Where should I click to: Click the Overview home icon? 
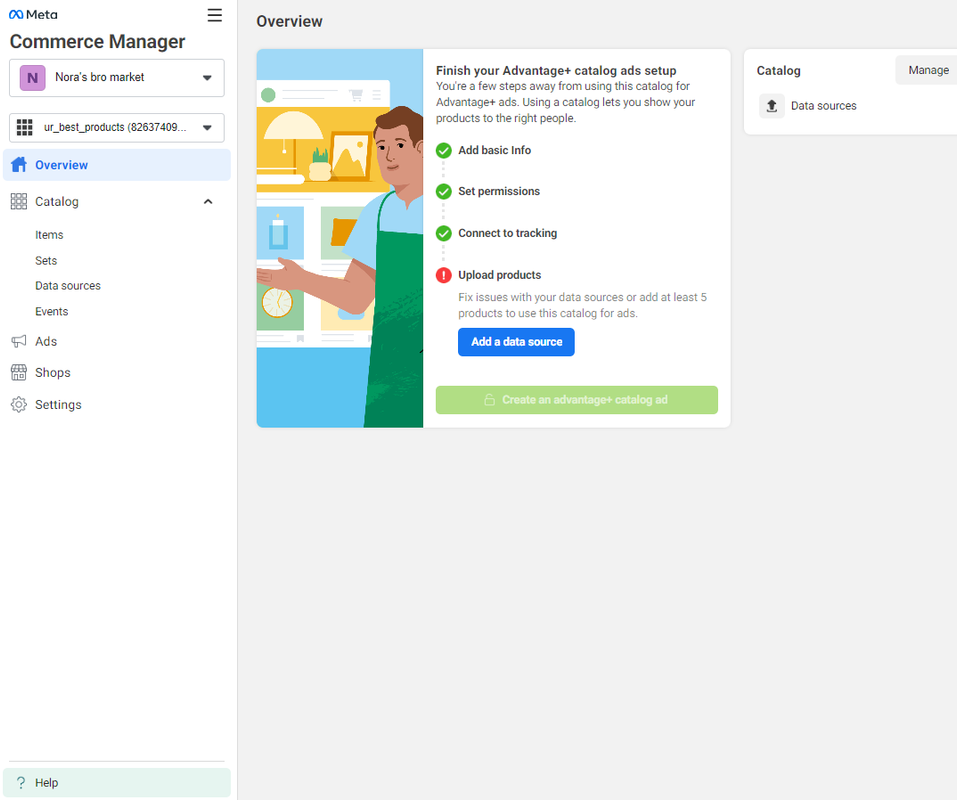tap(19, 165)
